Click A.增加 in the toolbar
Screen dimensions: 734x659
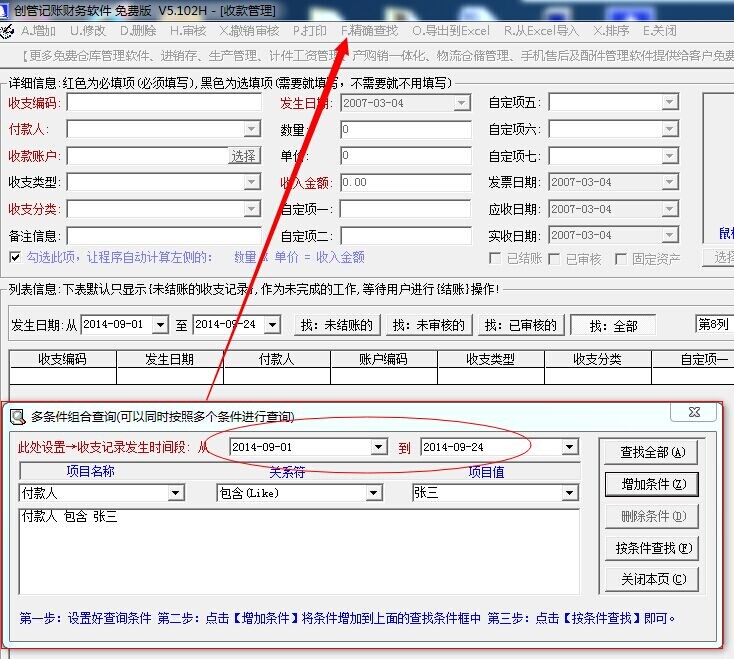[x=38, y=31]
